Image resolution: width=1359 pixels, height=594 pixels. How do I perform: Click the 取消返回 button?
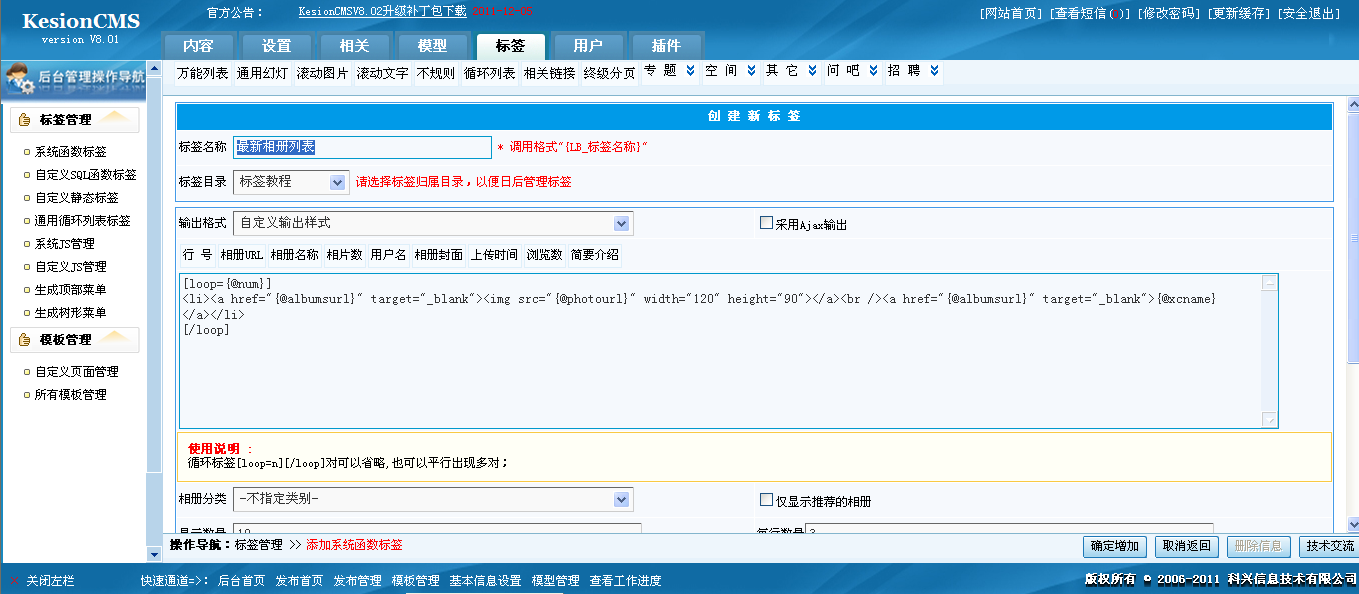[1186, 546]
